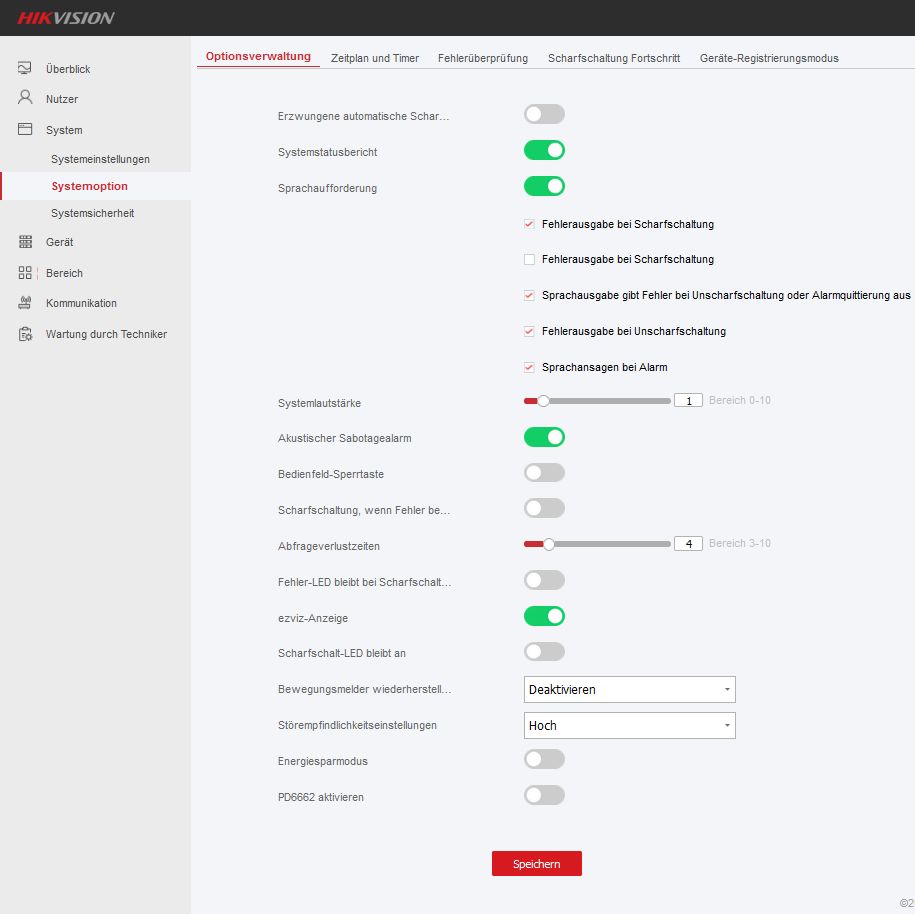Click the Abfrageverlustzeiten value input field
915x914 pixels.
(x=688, y=544)
